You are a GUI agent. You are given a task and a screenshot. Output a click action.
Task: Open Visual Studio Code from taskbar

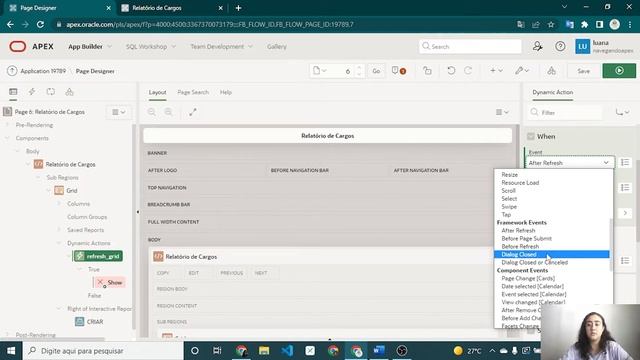coord(287,351)
